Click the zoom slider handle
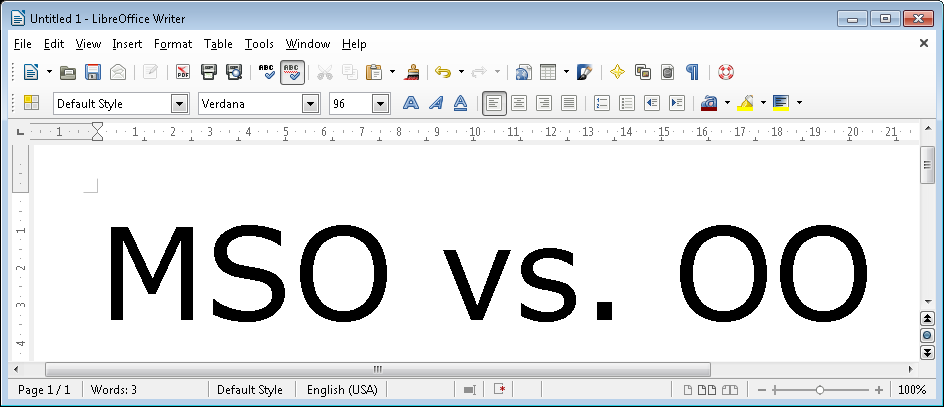 point(819,390)
